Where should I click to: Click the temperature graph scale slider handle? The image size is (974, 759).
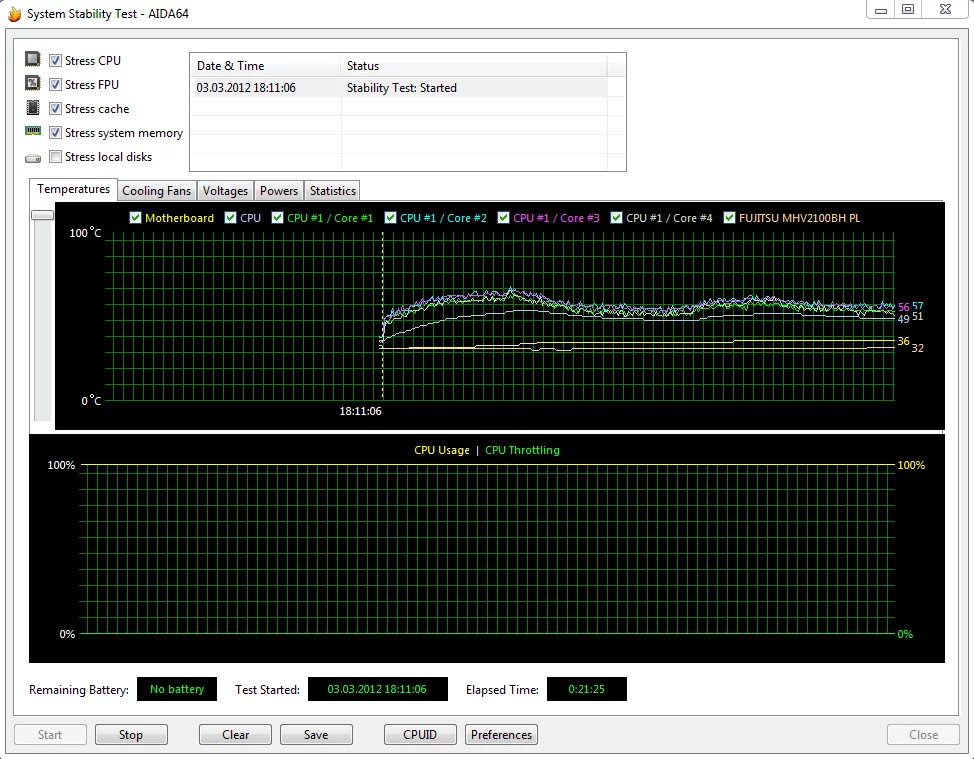(42, 215)
